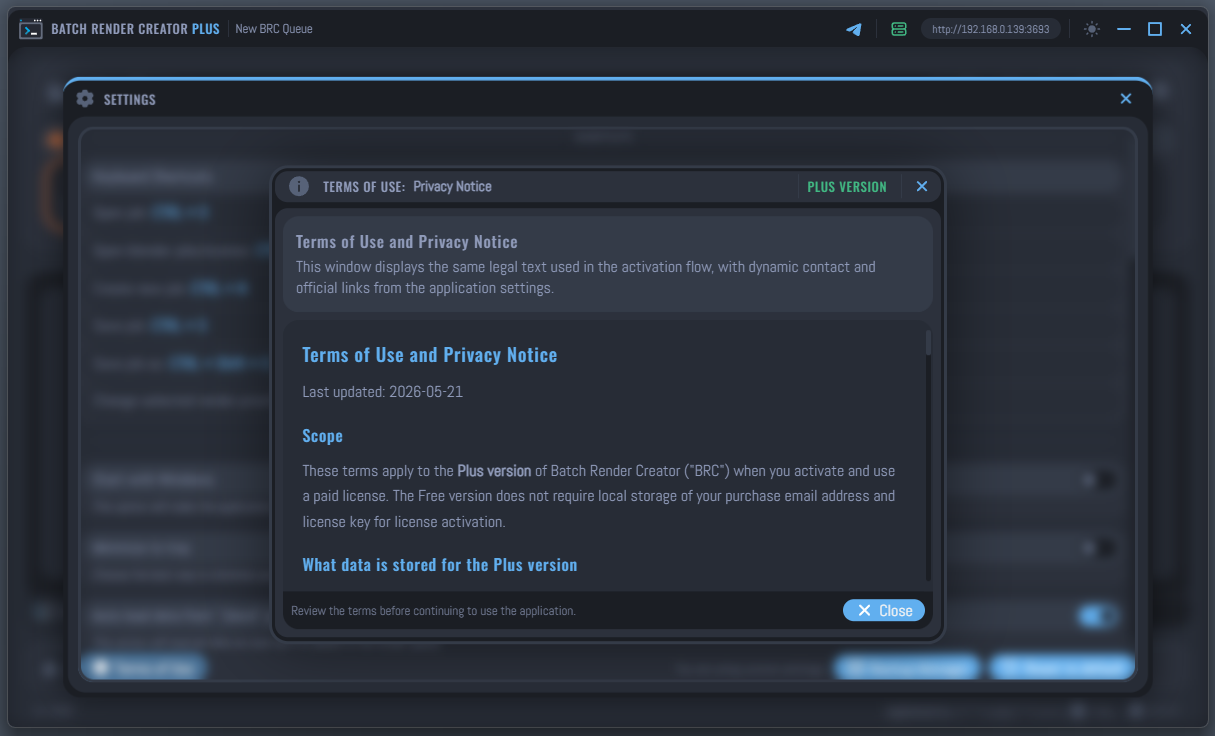Image resolution: width=1215 pixels, height=736 pixels.
Task: Click bold 'Plus version' text in Scope paragraph
Action: point(494,471)
